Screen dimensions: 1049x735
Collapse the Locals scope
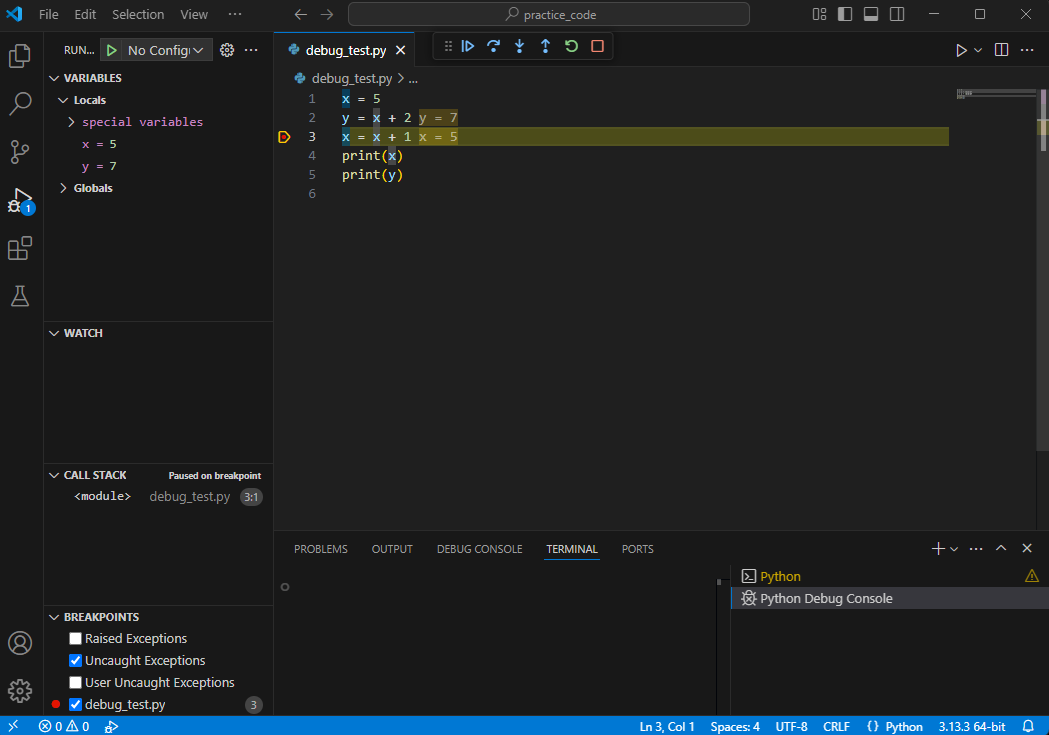[63, 100]
